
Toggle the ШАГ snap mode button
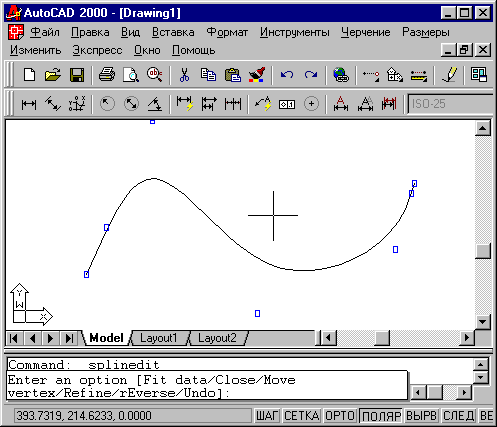267,416
